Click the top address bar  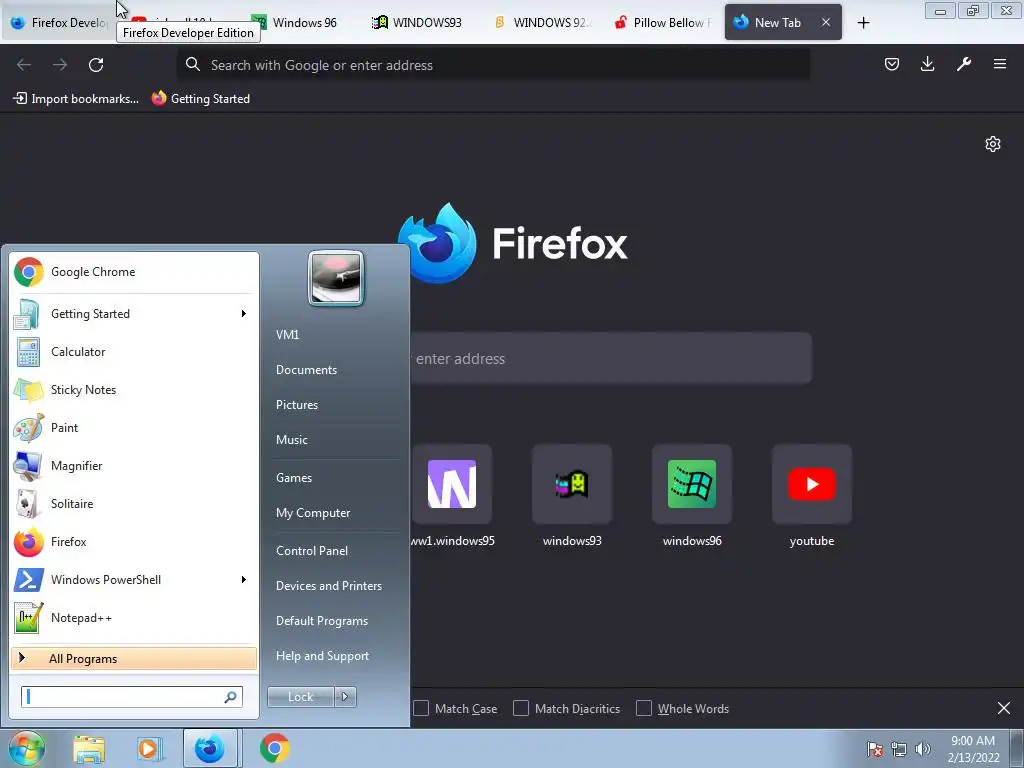pyautogui.click(x=493, y=65)
